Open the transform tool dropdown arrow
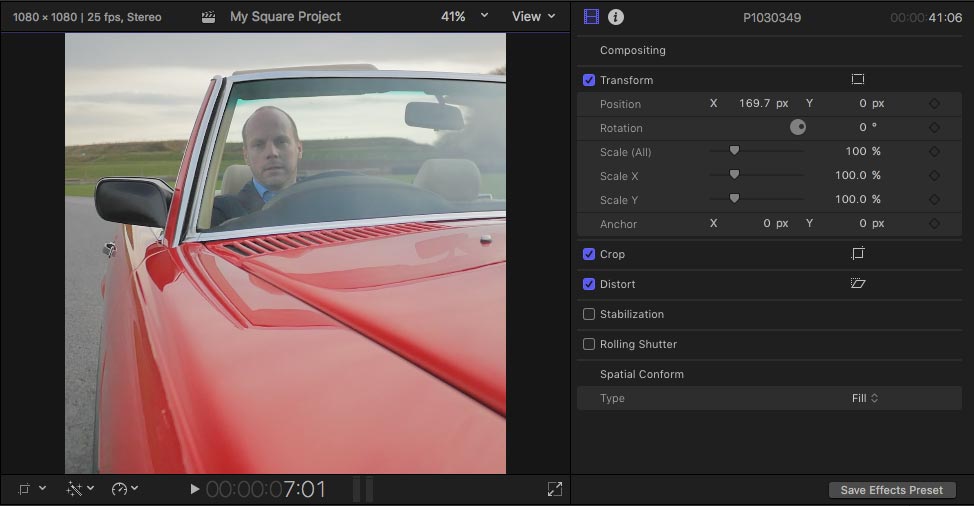Screen dimensions: 974x506 point(42,489)
